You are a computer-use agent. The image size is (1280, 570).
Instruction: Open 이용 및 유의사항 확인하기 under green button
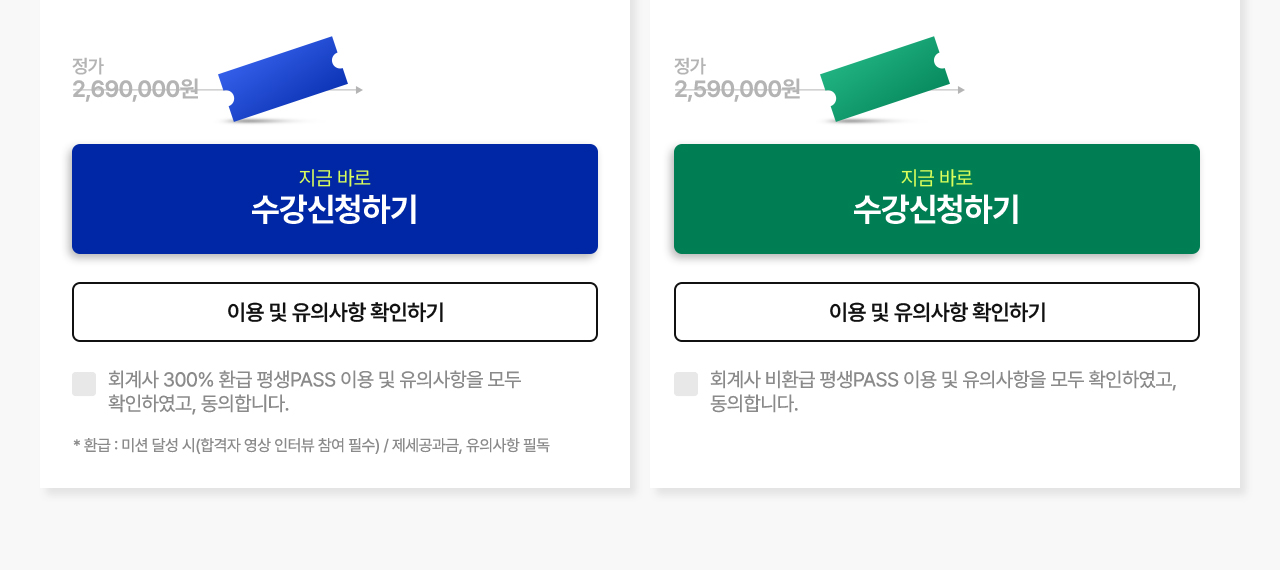(937, 312)
